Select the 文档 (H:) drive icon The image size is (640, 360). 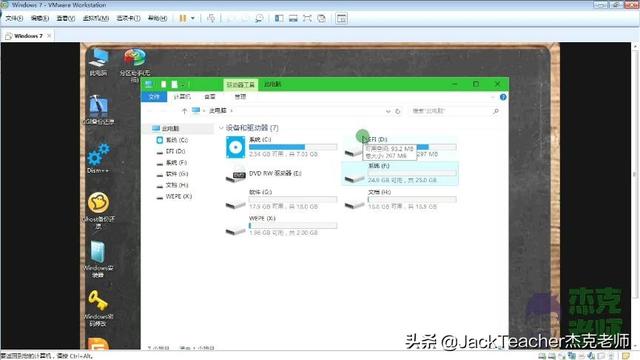pyautogui.click(x=354, y=204)
